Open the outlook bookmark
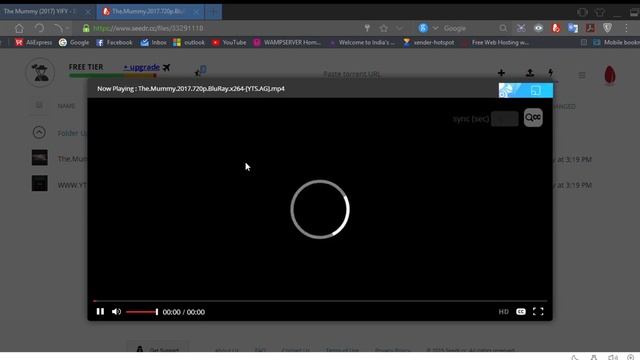 coord(189,42)
